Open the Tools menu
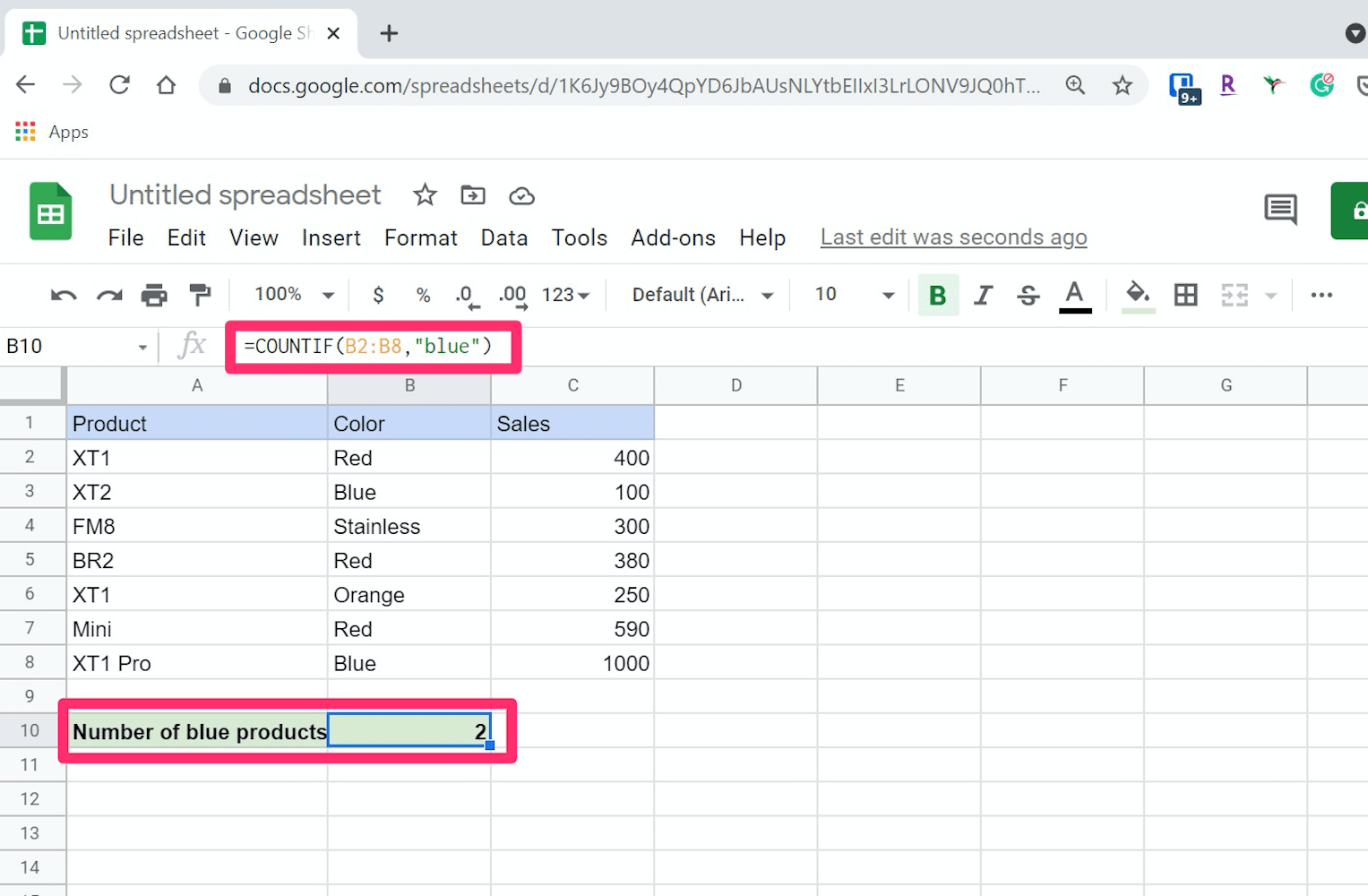This screenshot has width=1368, height=896. pyautogui.click(x=580, y=237)
